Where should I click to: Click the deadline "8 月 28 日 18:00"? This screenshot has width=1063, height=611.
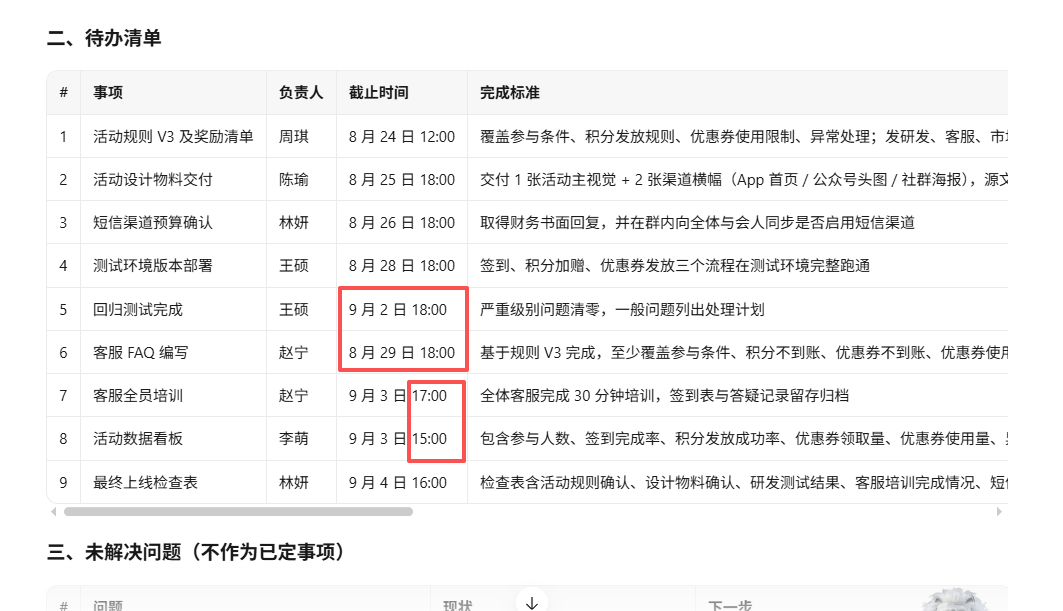tap(402, 266)
